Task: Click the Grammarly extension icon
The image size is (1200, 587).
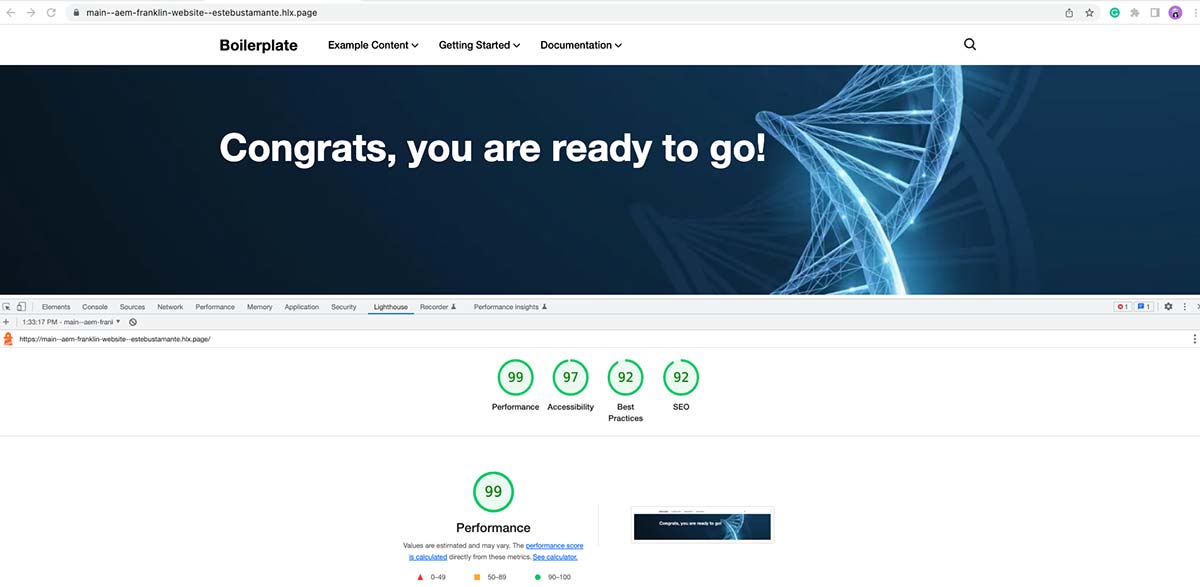Action: [x=1114, y=12]
